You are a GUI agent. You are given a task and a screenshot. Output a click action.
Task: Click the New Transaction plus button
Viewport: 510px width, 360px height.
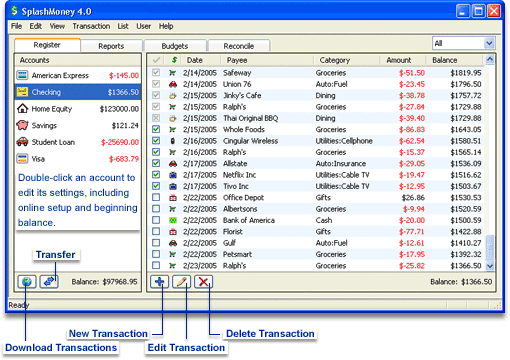click(x=159, y=282)
